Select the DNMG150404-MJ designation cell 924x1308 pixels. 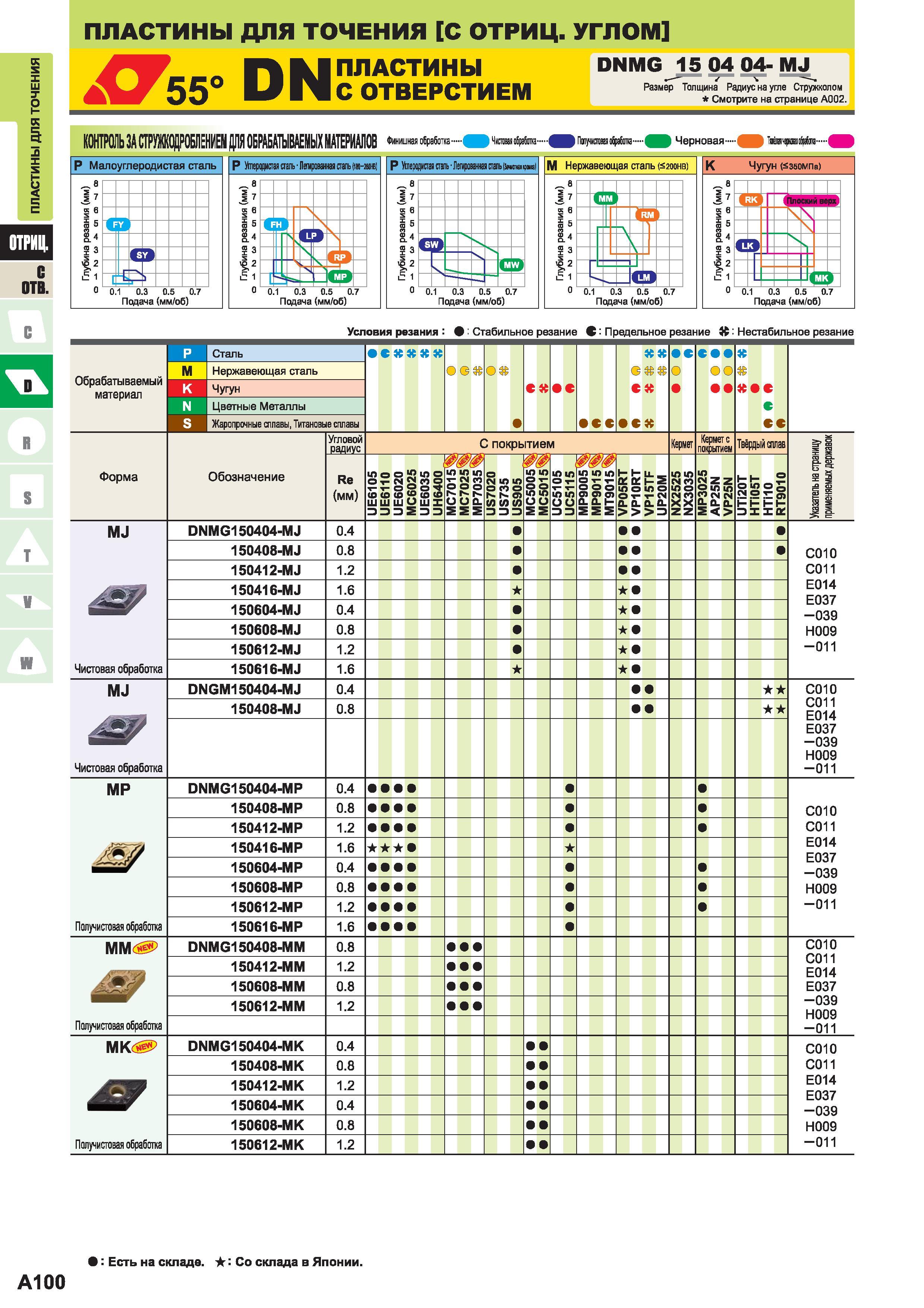(246, 531)
